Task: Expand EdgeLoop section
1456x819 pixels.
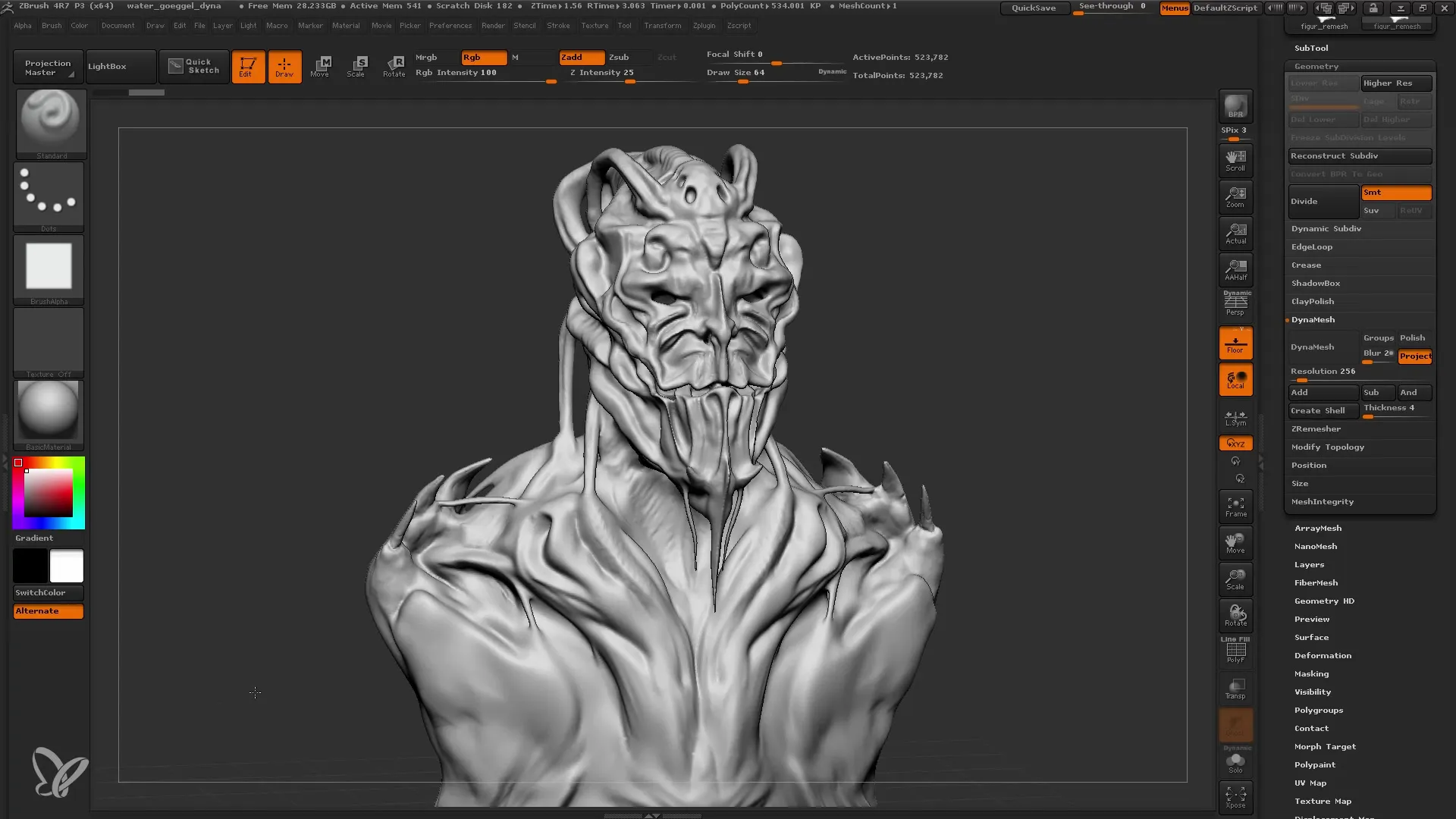Action: (x=1311, y=247)
